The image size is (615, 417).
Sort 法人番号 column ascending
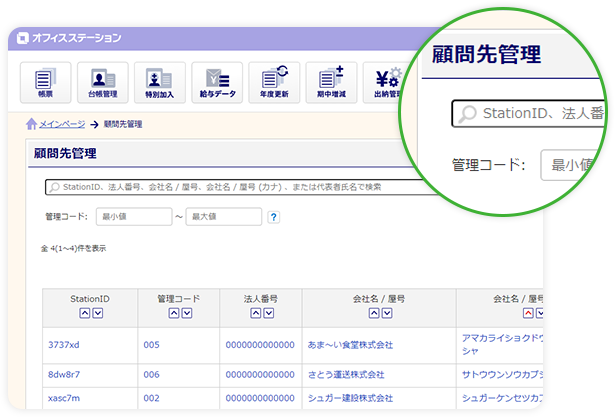256,313
